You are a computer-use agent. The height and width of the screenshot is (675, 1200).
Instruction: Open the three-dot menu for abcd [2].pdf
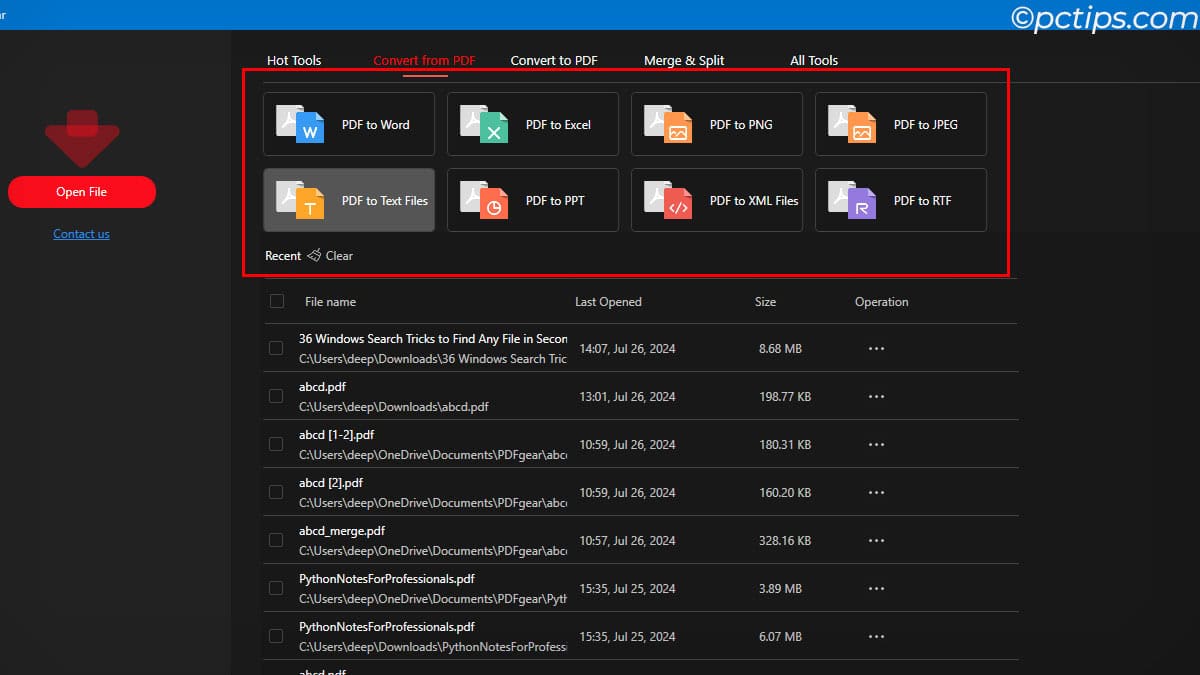[877, 493]
